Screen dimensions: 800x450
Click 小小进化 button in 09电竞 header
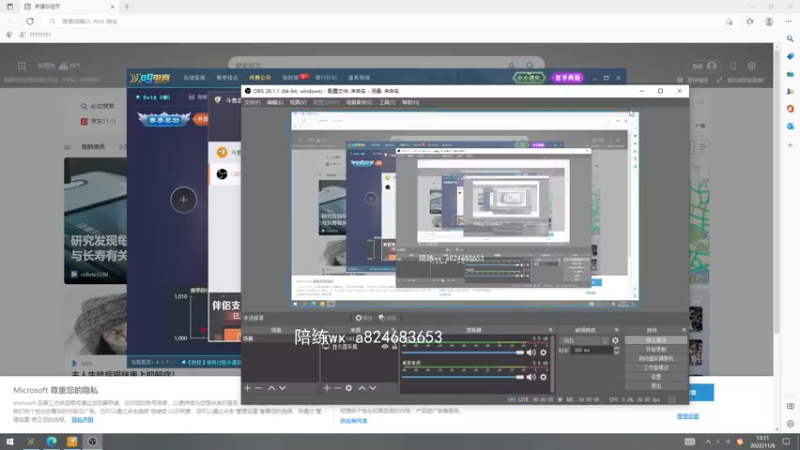[x=529, y=78]
